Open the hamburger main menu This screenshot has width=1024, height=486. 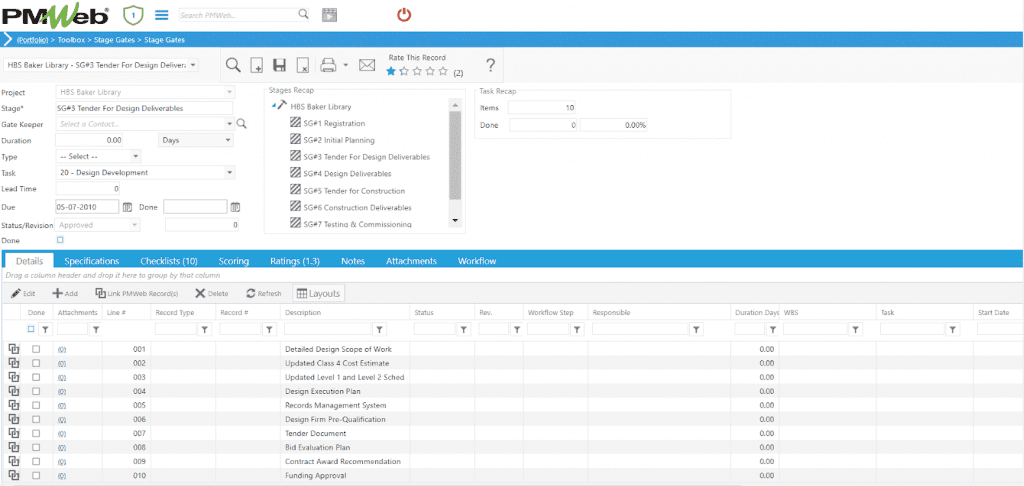[161, 14]
